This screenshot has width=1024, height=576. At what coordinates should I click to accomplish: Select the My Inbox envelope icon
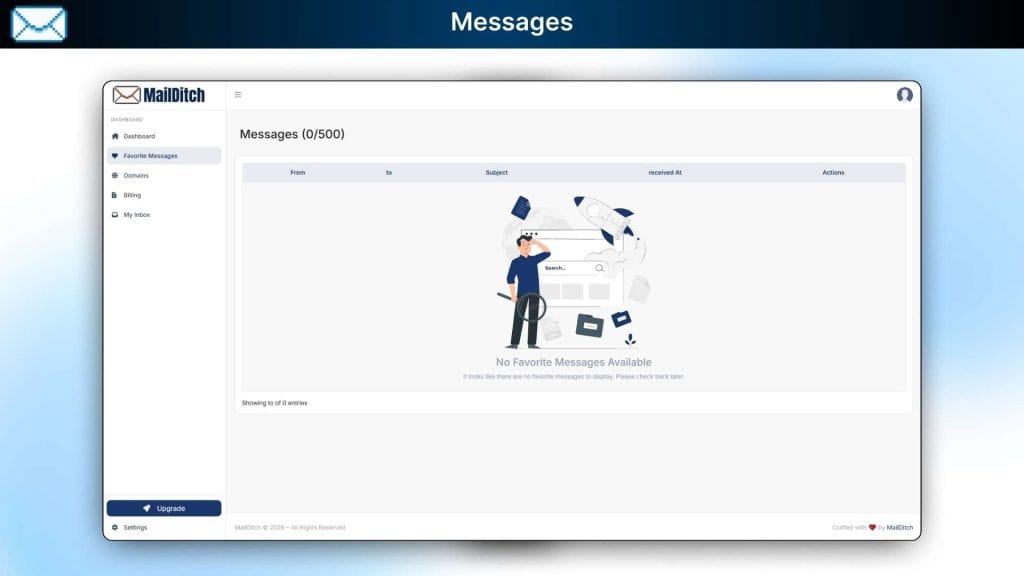[x=117, y=215]
